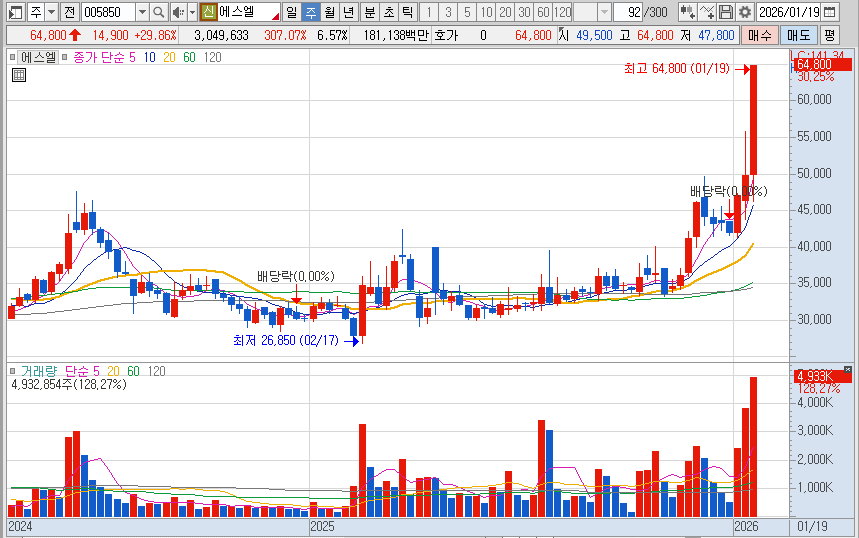This screenshot has height=538, width=859.
Task: Click the candle count field showing 92
Action: (x=627, y=12)
